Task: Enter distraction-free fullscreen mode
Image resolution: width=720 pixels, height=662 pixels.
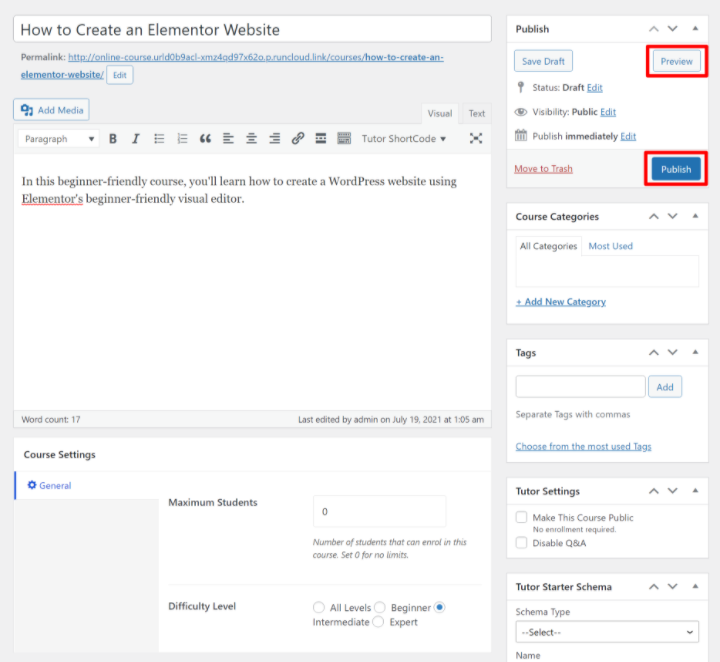Action: pyautogui.click(x=476, y=139)
